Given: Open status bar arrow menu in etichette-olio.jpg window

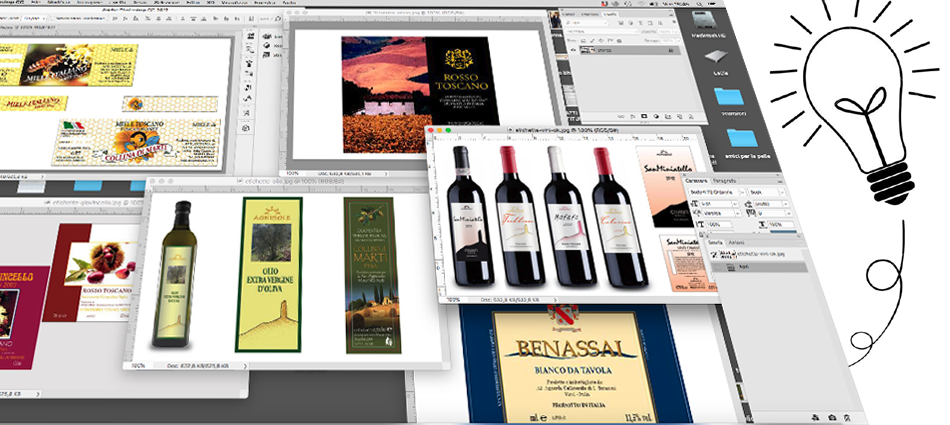Looking at the screenshot, I should click(245, 366).
